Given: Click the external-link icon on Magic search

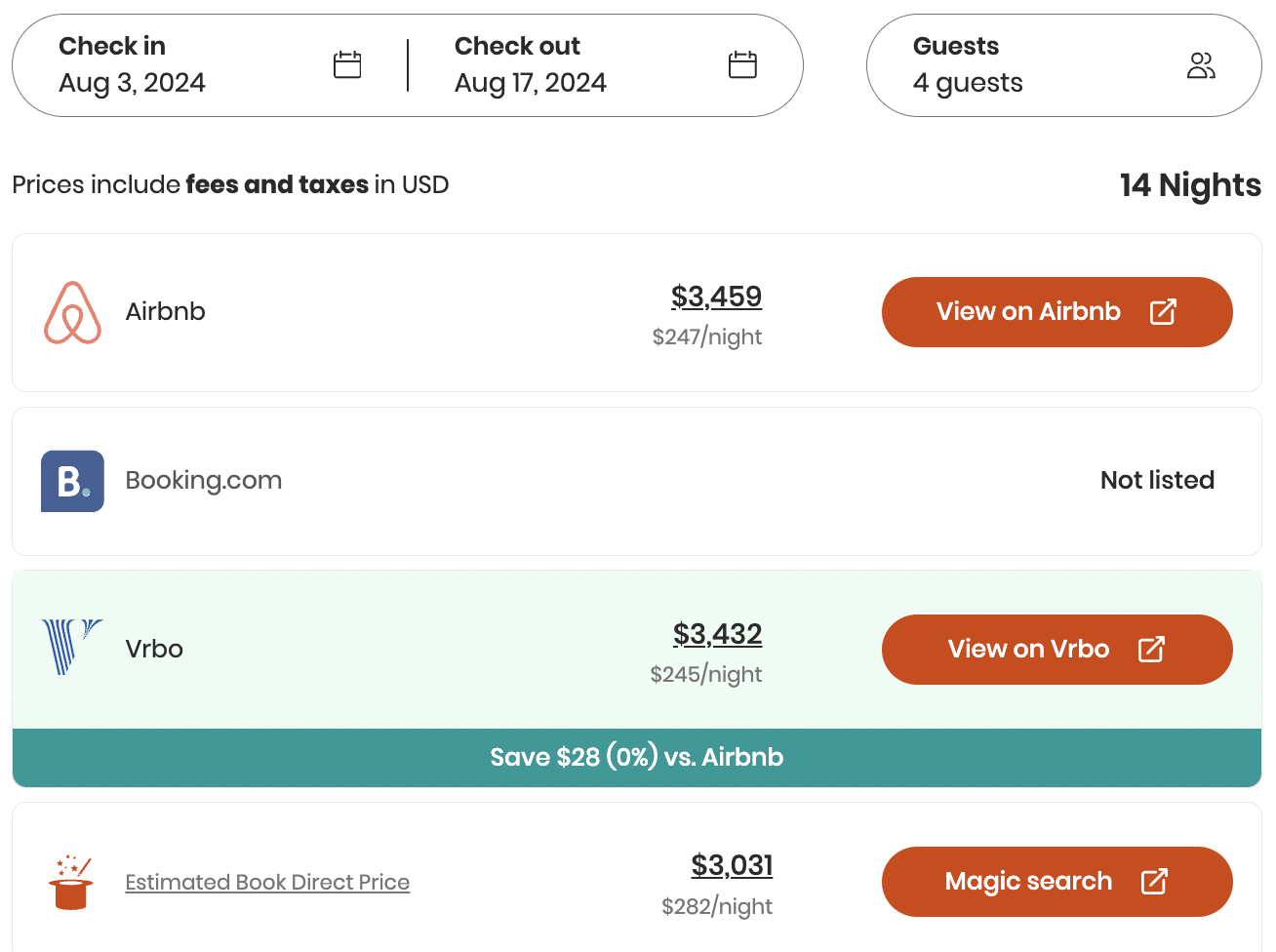Looking at the screenshot, I should tap(1153, 881).
